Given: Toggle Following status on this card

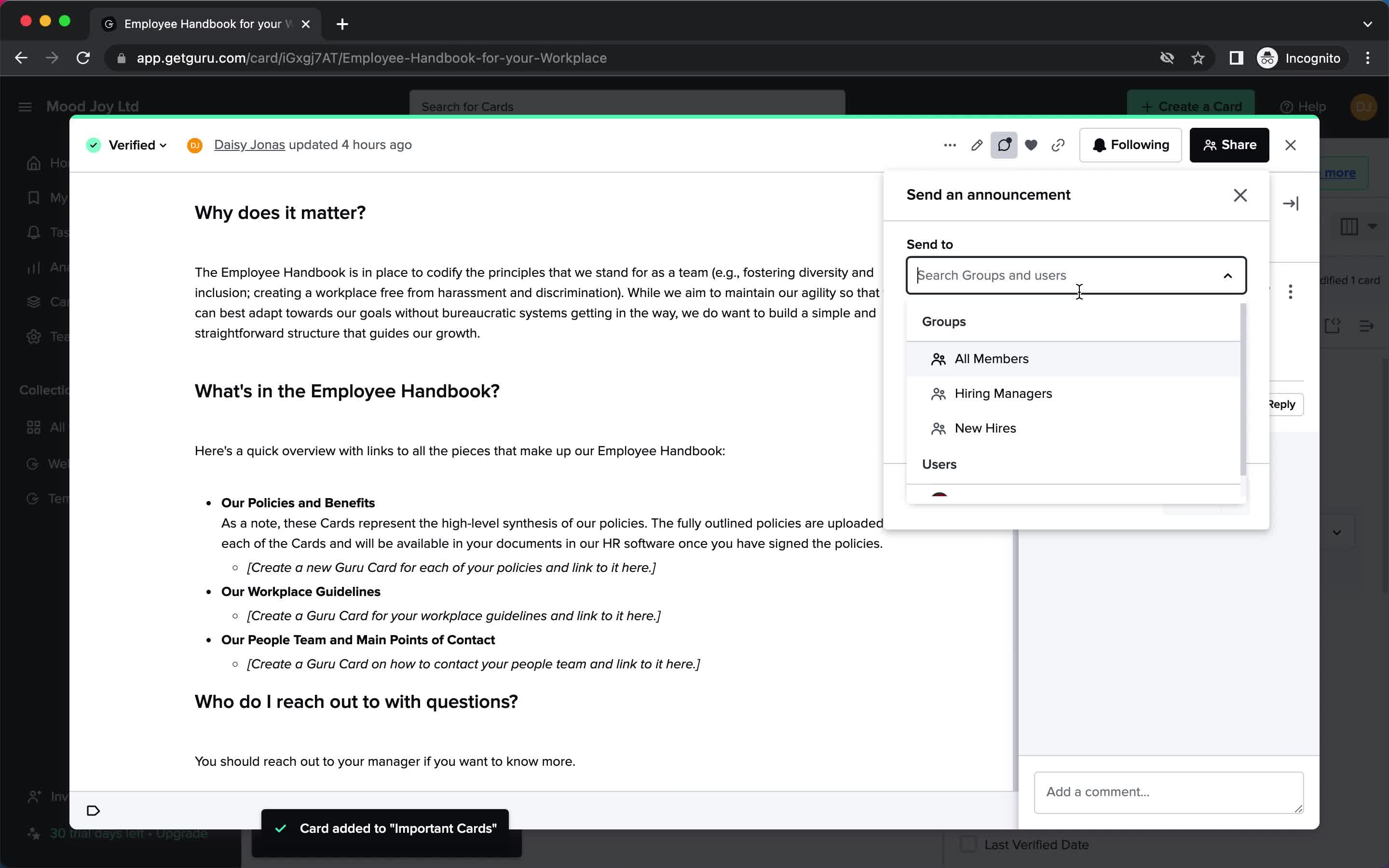Looking at the screenshot, I should coord(1131,145).
